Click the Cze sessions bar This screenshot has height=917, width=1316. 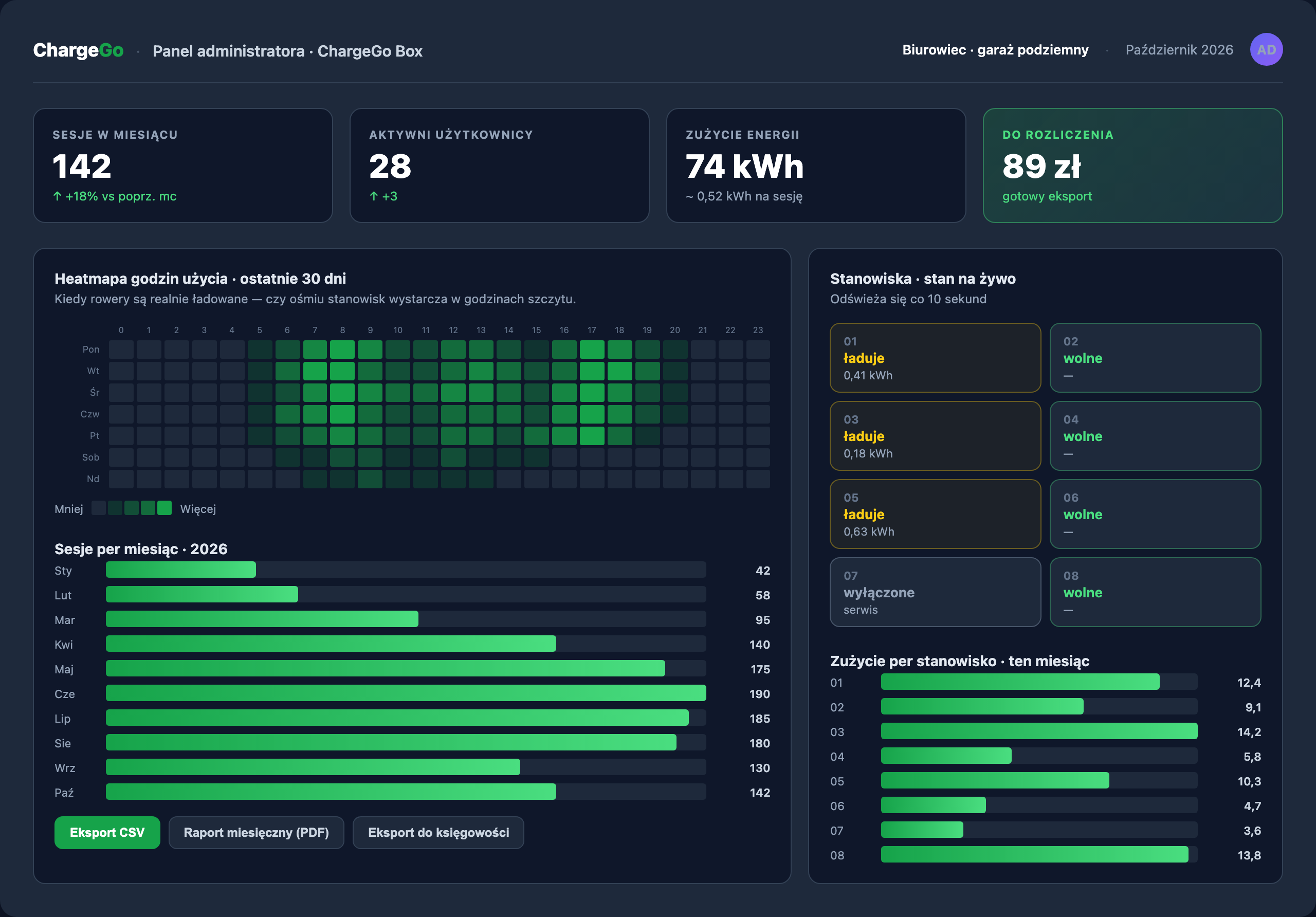point(406,693)
